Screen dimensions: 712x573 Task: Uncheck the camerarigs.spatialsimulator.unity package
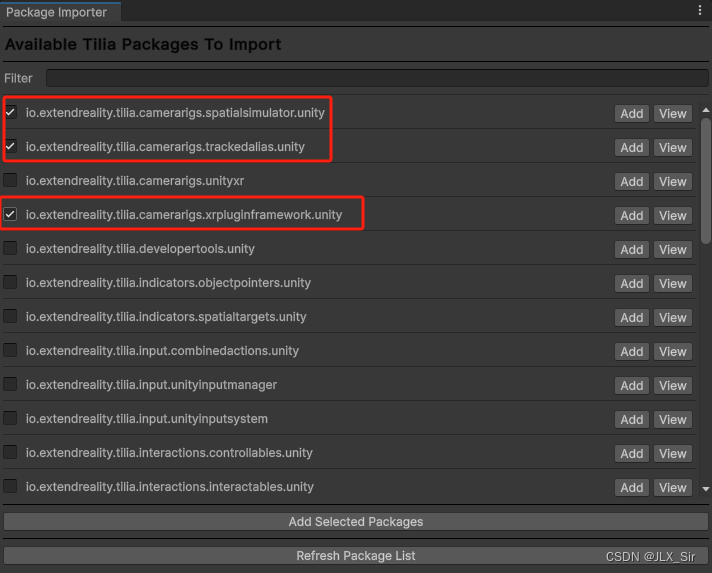tap(10, 112)
